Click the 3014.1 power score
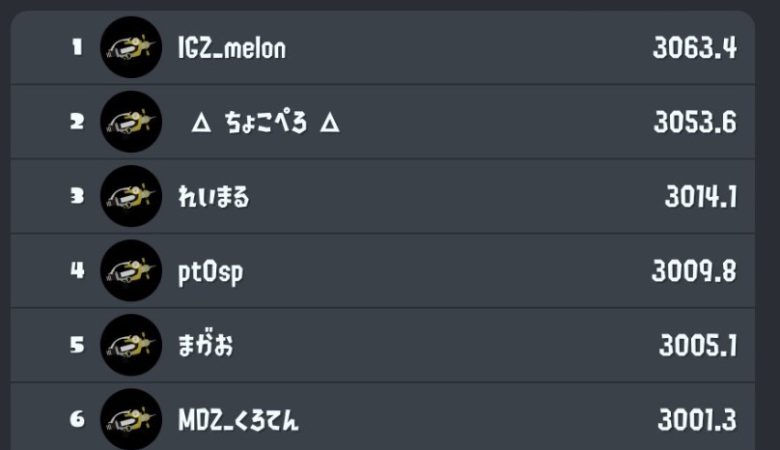This screenshot has width=780, height=450. pyautogui.click(x=700, y=196)
